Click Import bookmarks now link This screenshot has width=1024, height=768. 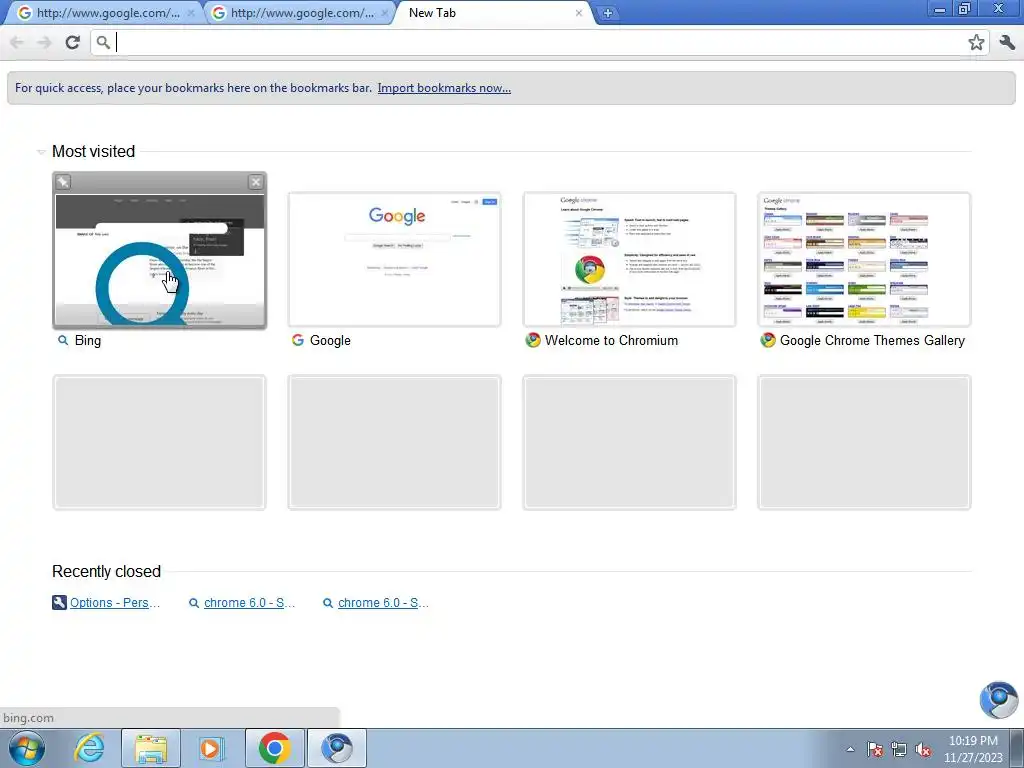pos(444,88)
